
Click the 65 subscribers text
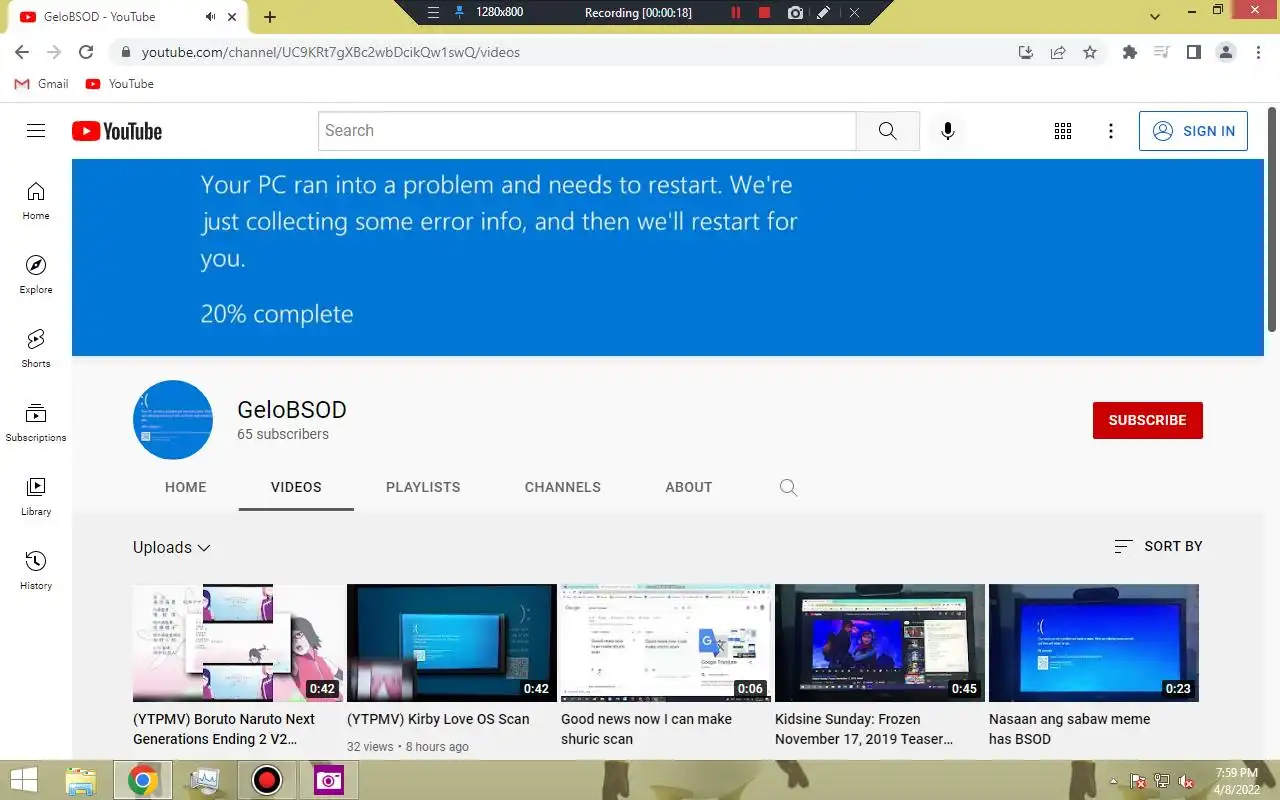[x=283, y=434]
